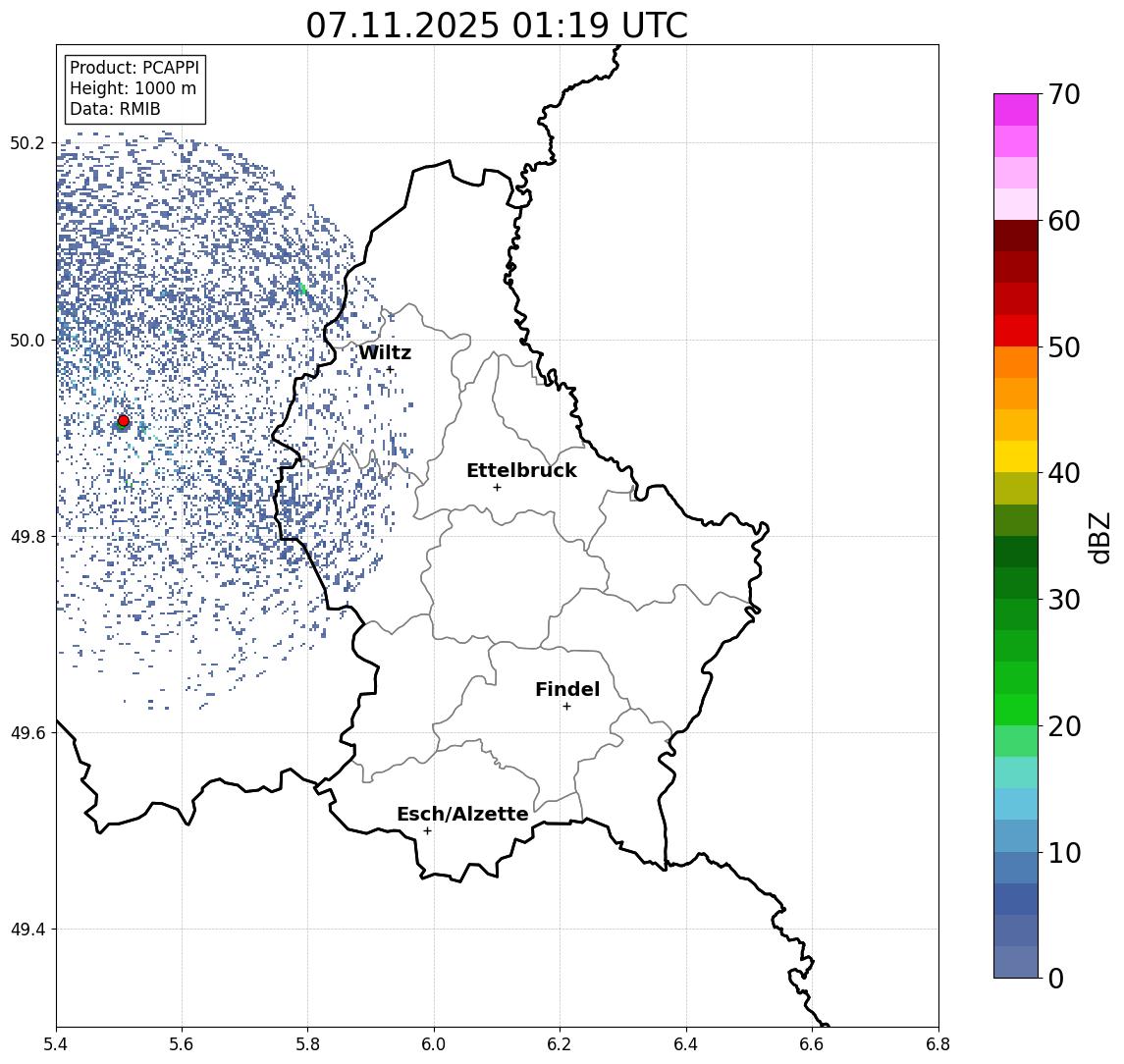The height and width of the screenshot is (1064, 1124).
Task: Click the longitude axis label 6.2
Action: click(x=561, y=1044)
